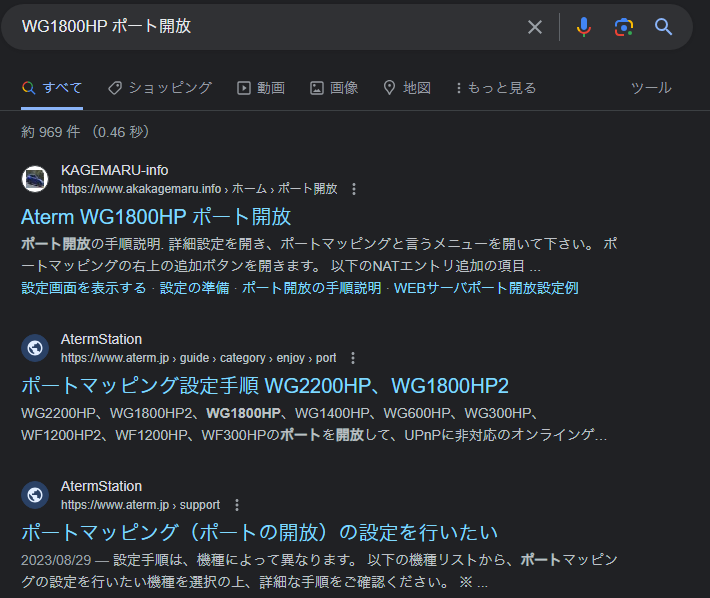Click the result count text 約 969 件
Screen dimensions: 710x598
click(51, 132)
